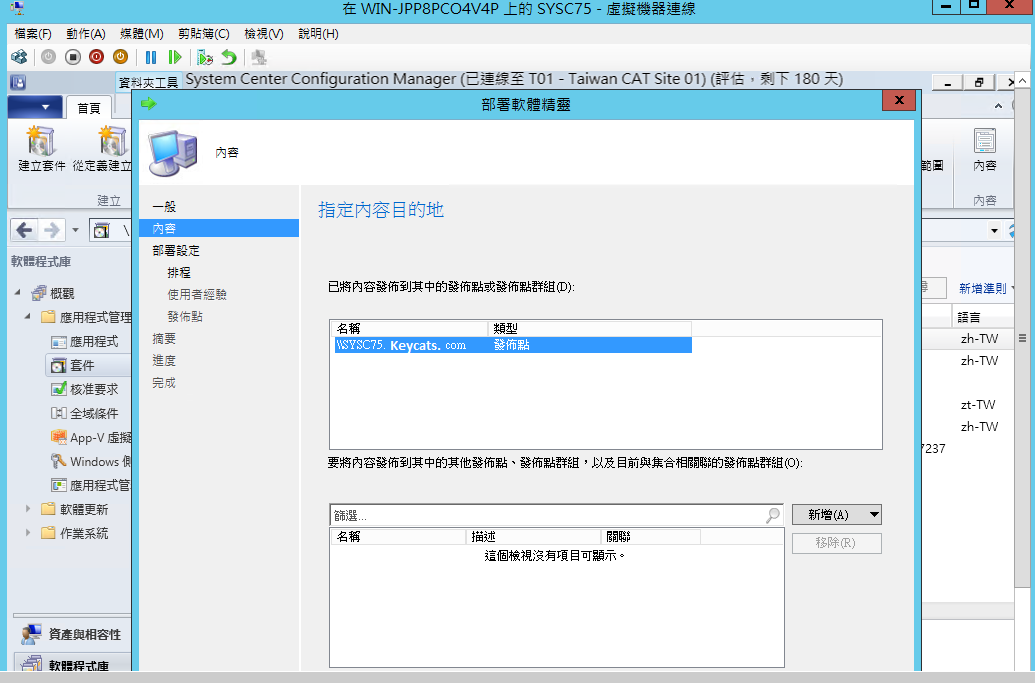This screenshot has width=1035, height=683.
Task: Open the address bar dropdown on the right
Action: pyautogui.click(x=994, y=230)
